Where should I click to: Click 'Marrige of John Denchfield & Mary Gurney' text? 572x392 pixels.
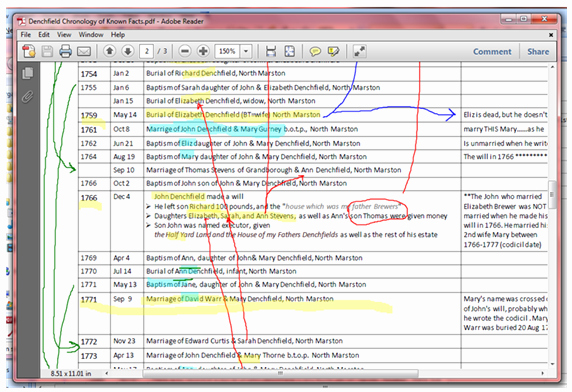pyautogui.click(x=214, y=129)
